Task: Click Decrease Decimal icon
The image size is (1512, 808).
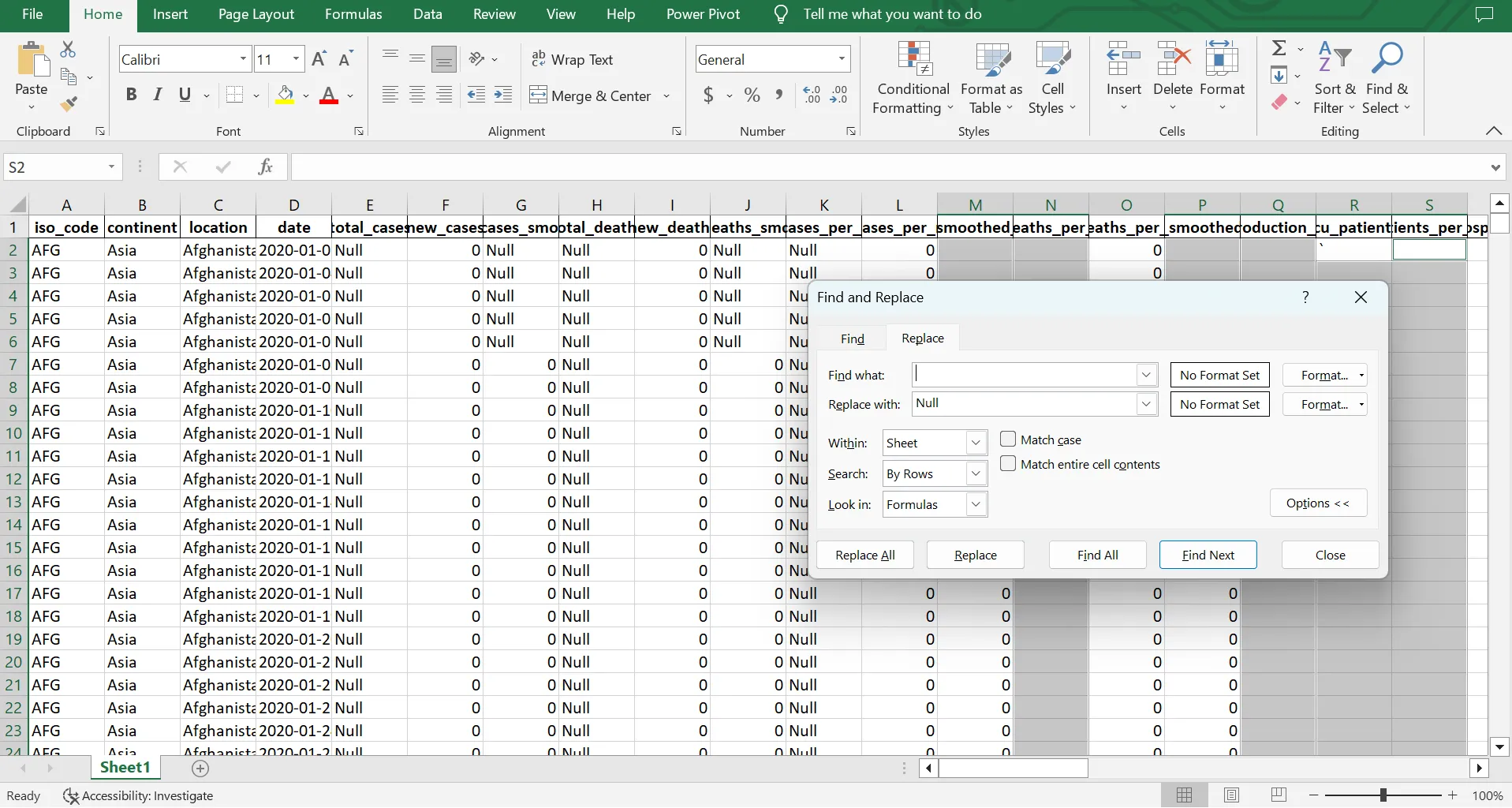Action: [839, 95]
